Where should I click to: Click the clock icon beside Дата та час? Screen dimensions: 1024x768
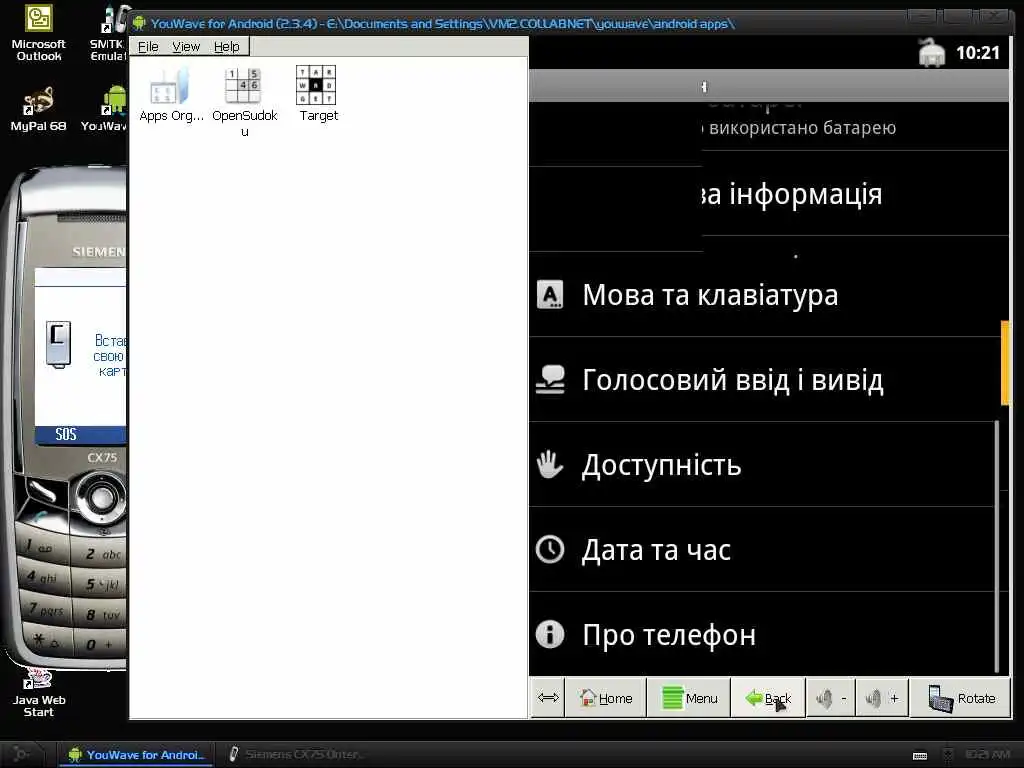[x=550, y=549]
